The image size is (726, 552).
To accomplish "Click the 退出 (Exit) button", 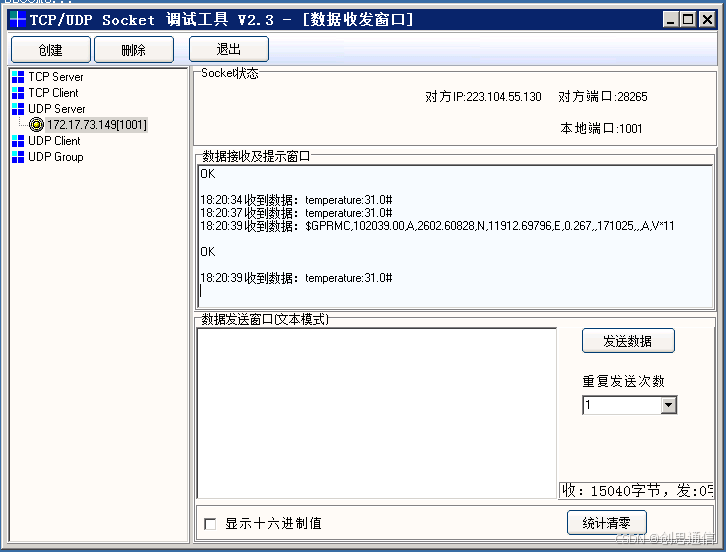I will (x=229, y=49).
